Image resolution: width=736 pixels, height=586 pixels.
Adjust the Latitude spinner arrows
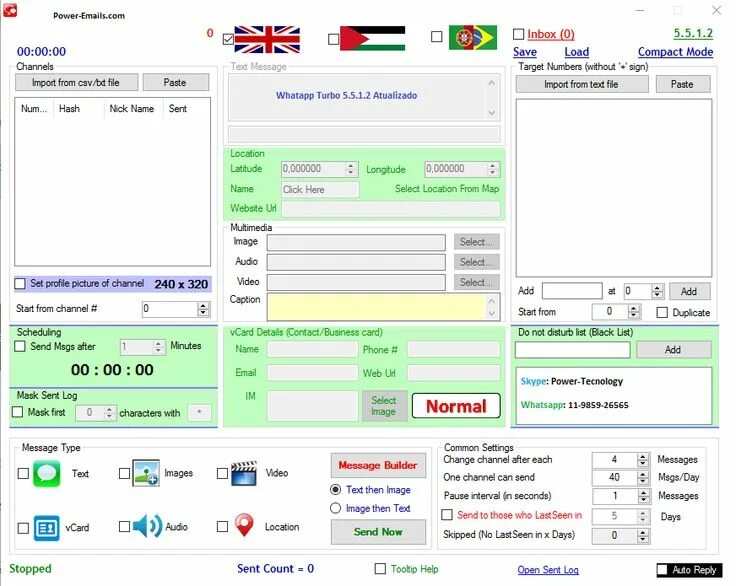(x=351, y=169)
